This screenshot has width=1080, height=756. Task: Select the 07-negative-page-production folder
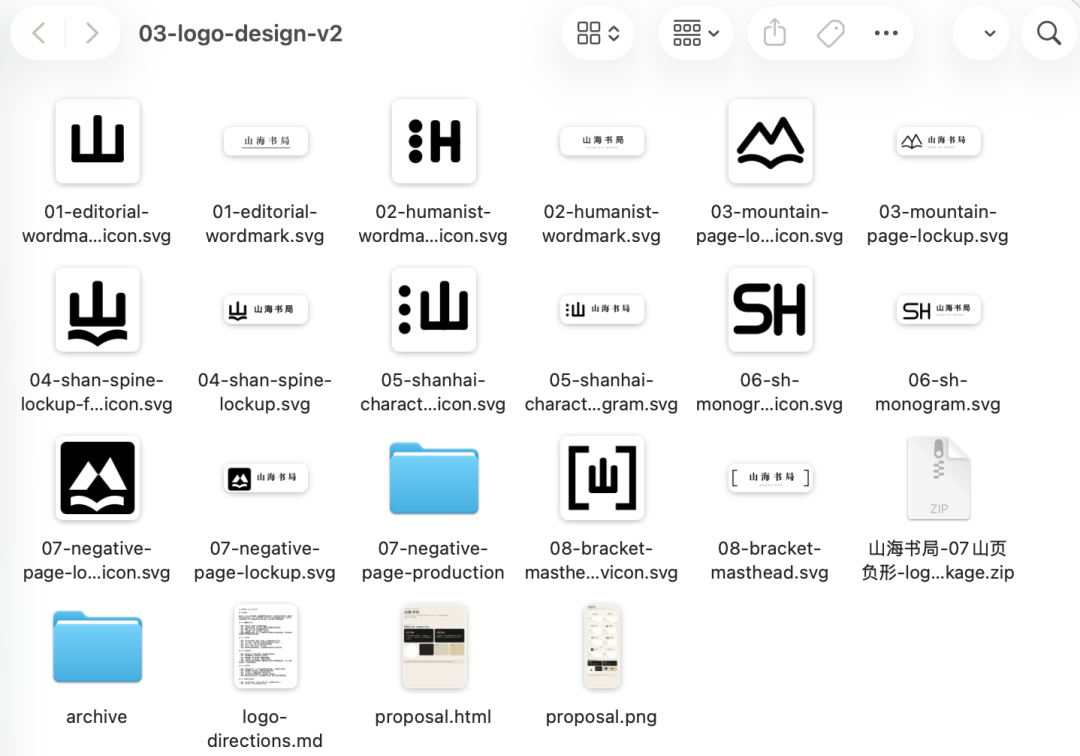click(434, 479)
